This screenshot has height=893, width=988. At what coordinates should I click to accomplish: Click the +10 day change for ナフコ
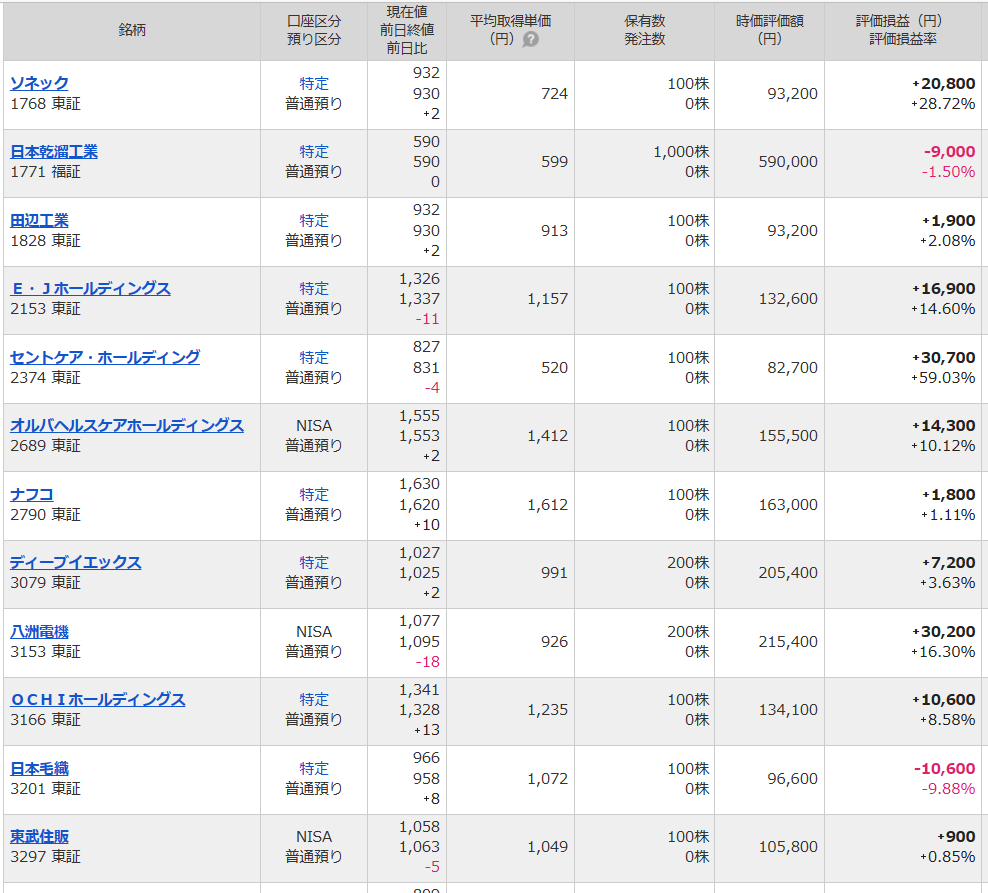[427, 525]
